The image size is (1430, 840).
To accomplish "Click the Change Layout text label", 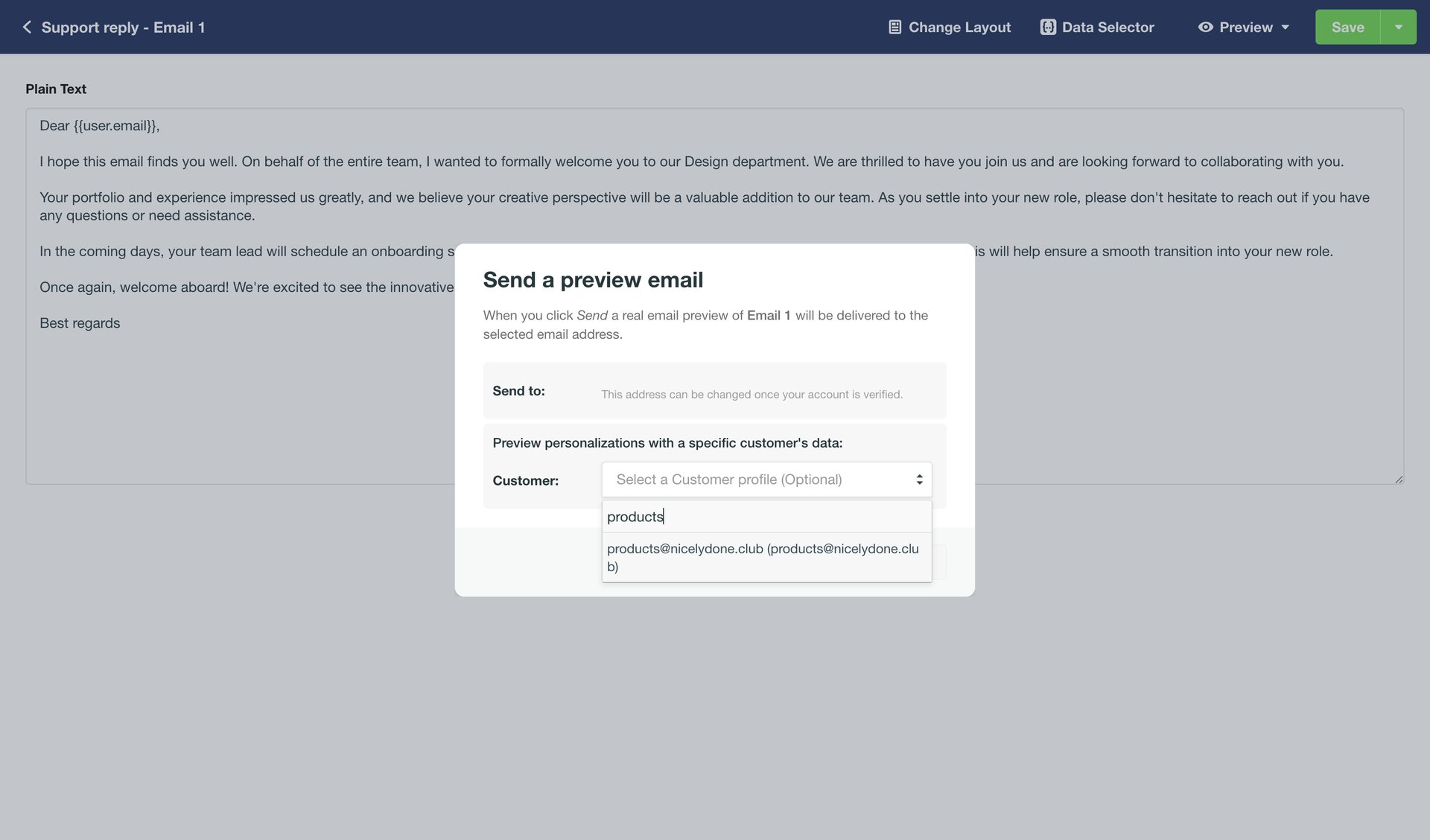I will (959, 27).
